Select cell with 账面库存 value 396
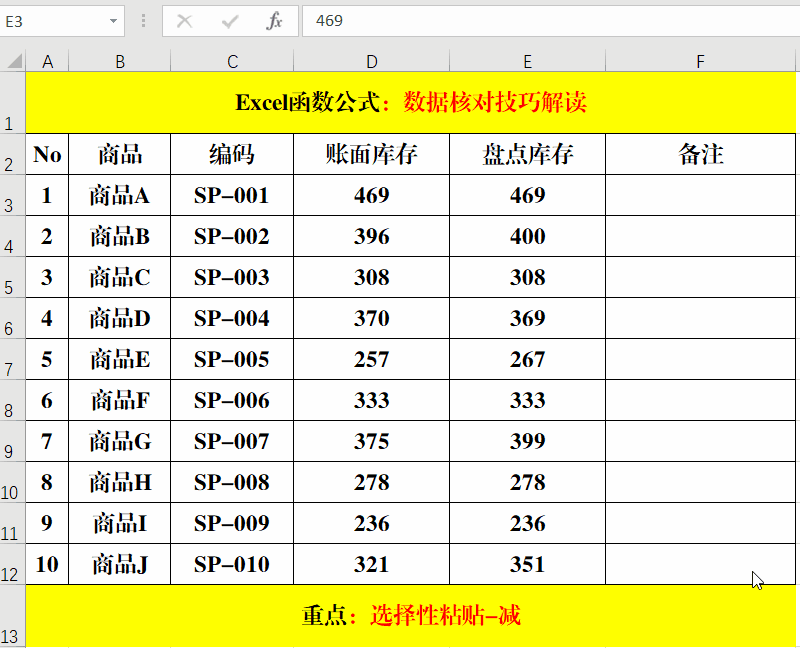 click(371, 236)
